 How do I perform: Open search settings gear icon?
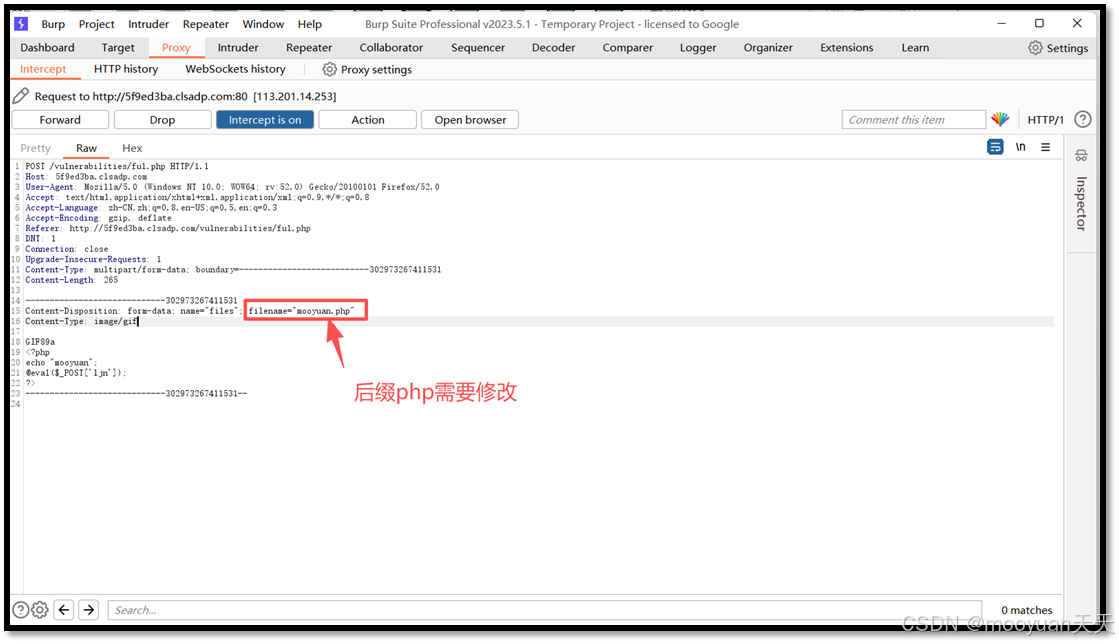click(40, 610)
